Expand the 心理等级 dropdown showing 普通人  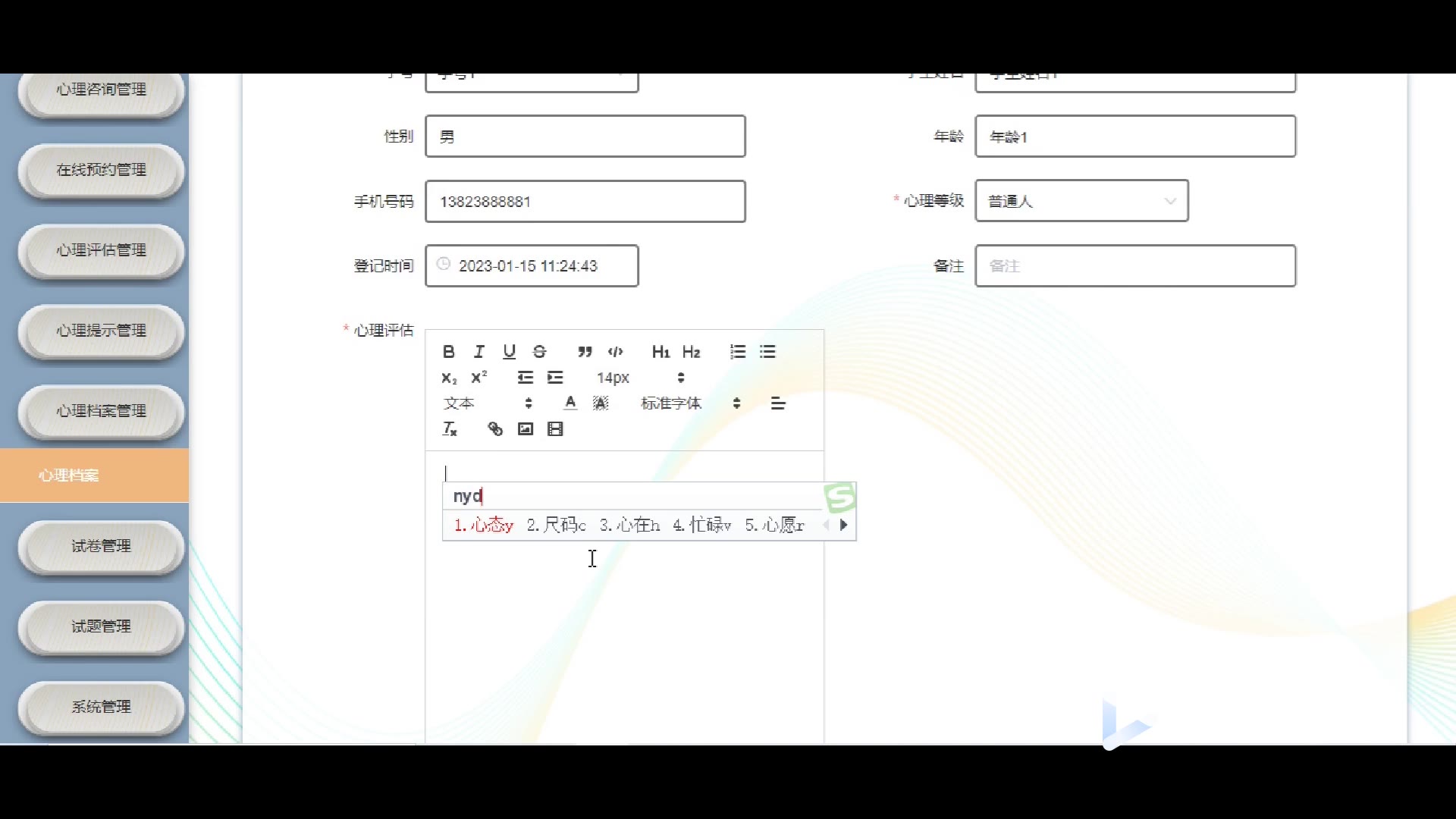(x=1082, y=201)
